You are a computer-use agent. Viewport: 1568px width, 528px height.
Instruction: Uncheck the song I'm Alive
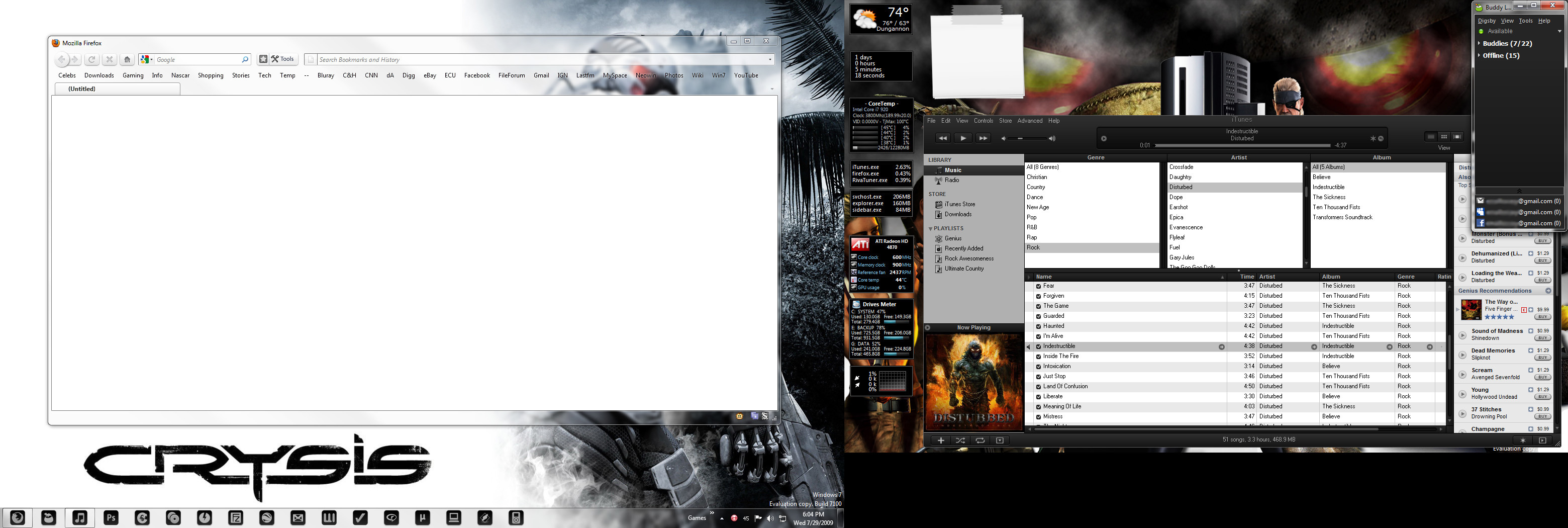coord(1038,336)
